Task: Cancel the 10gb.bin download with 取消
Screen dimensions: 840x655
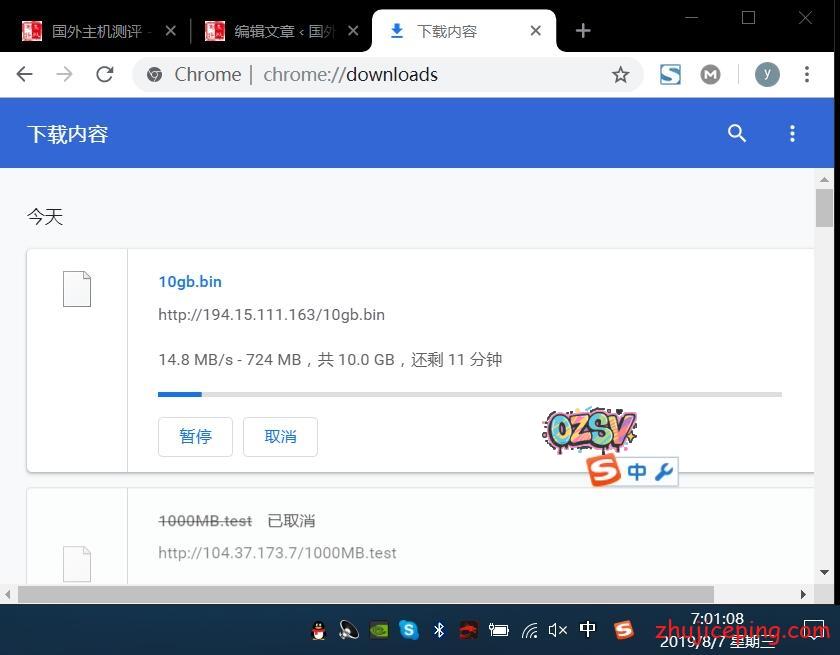Action: [x=280, y=437]
